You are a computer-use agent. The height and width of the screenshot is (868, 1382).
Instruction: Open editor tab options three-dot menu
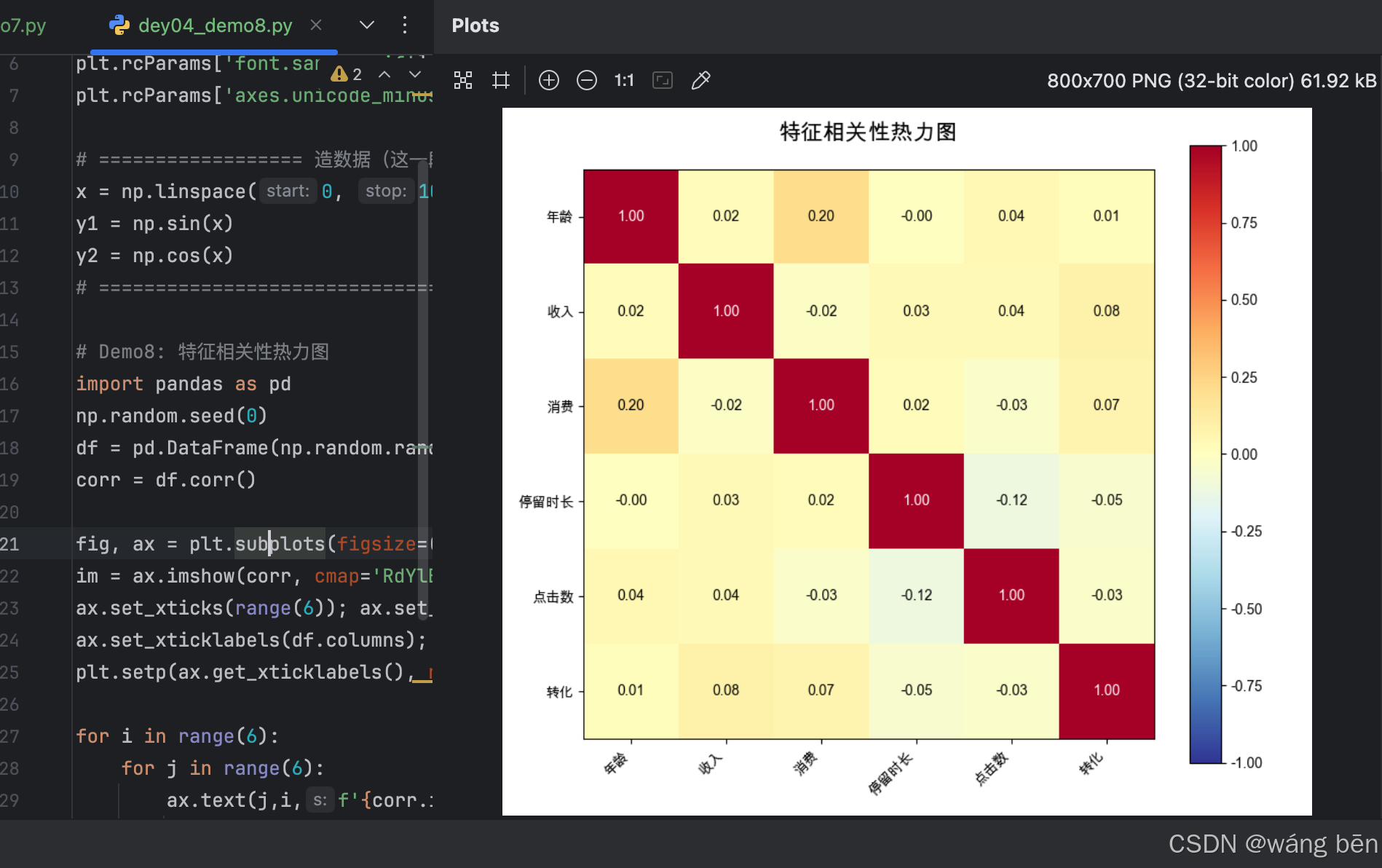(405, 25)
